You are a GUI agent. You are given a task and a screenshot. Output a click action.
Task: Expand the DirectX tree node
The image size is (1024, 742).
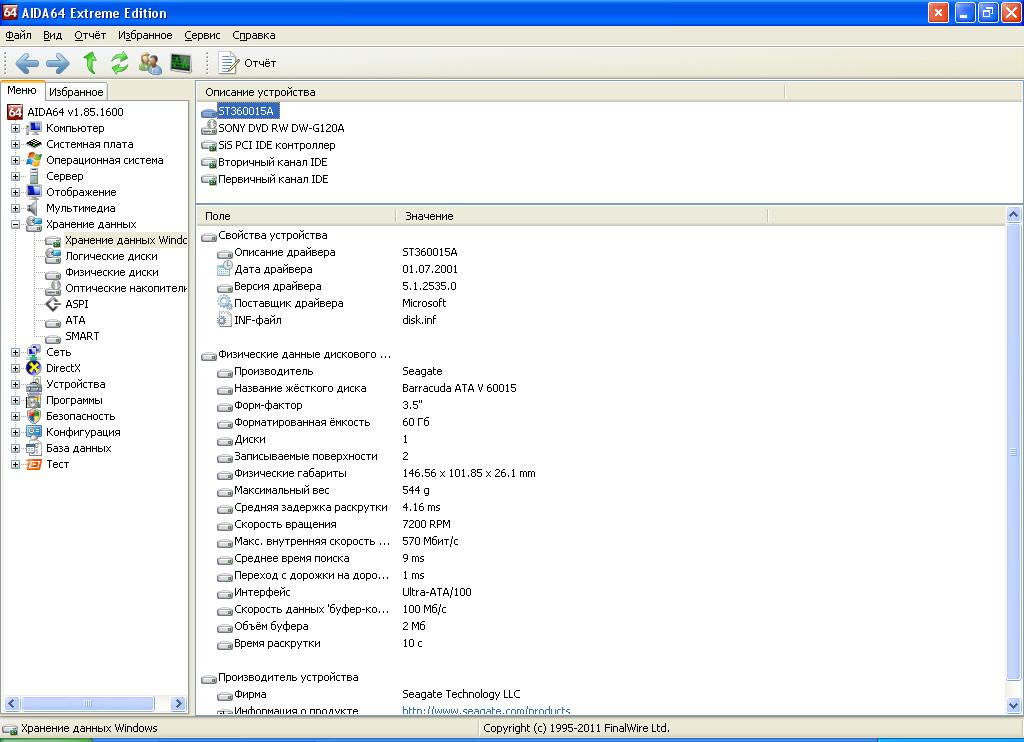(15, 368)
